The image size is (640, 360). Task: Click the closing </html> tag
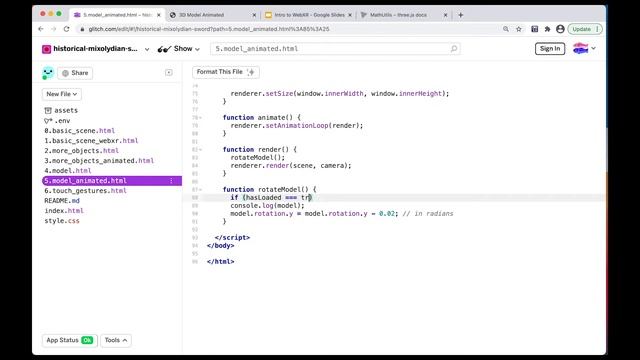(220, 262)
